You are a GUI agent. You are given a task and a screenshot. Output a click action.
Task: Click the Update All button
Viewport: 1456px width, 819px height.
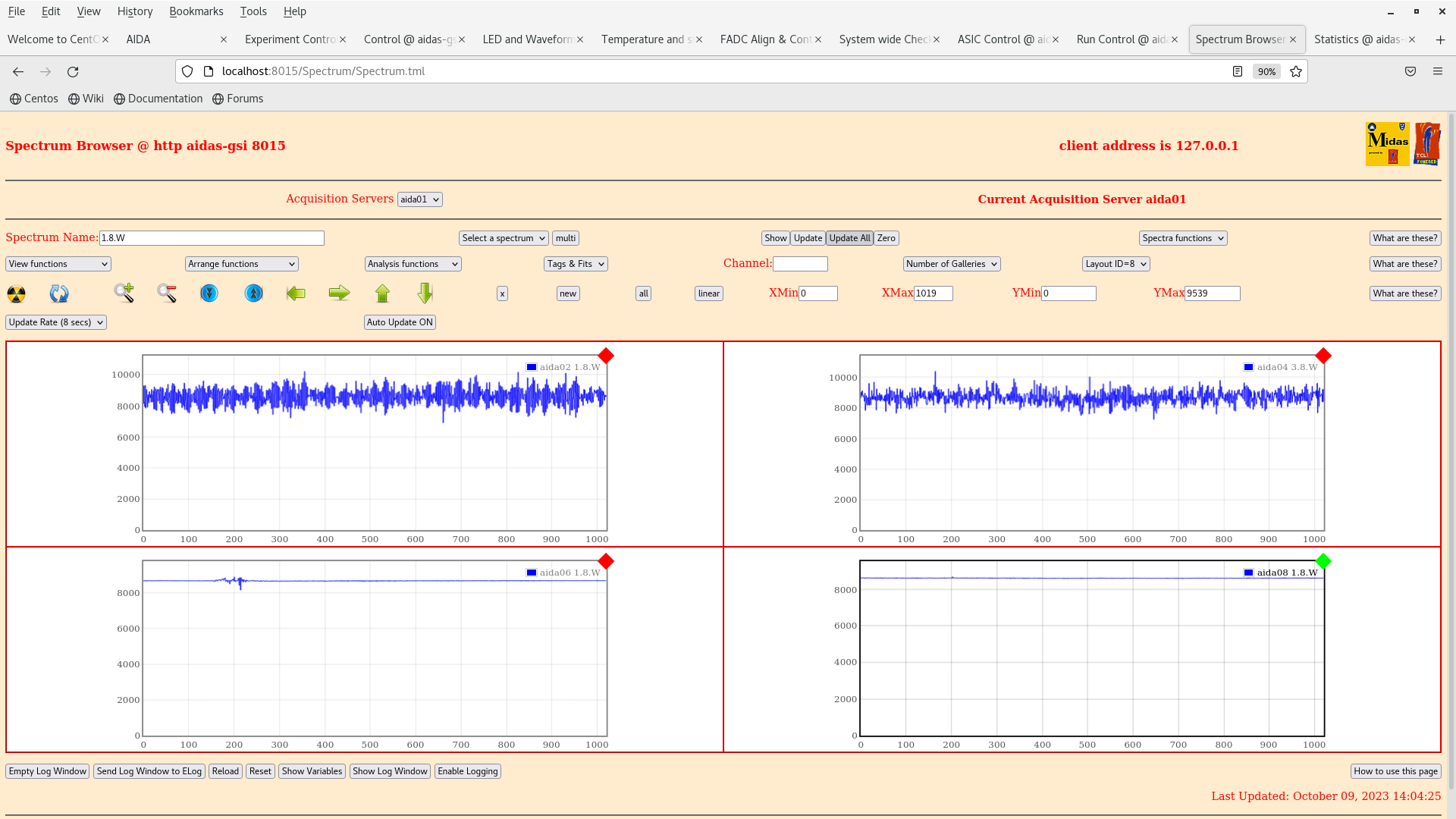pyautogui.click(x=849, y=238)
